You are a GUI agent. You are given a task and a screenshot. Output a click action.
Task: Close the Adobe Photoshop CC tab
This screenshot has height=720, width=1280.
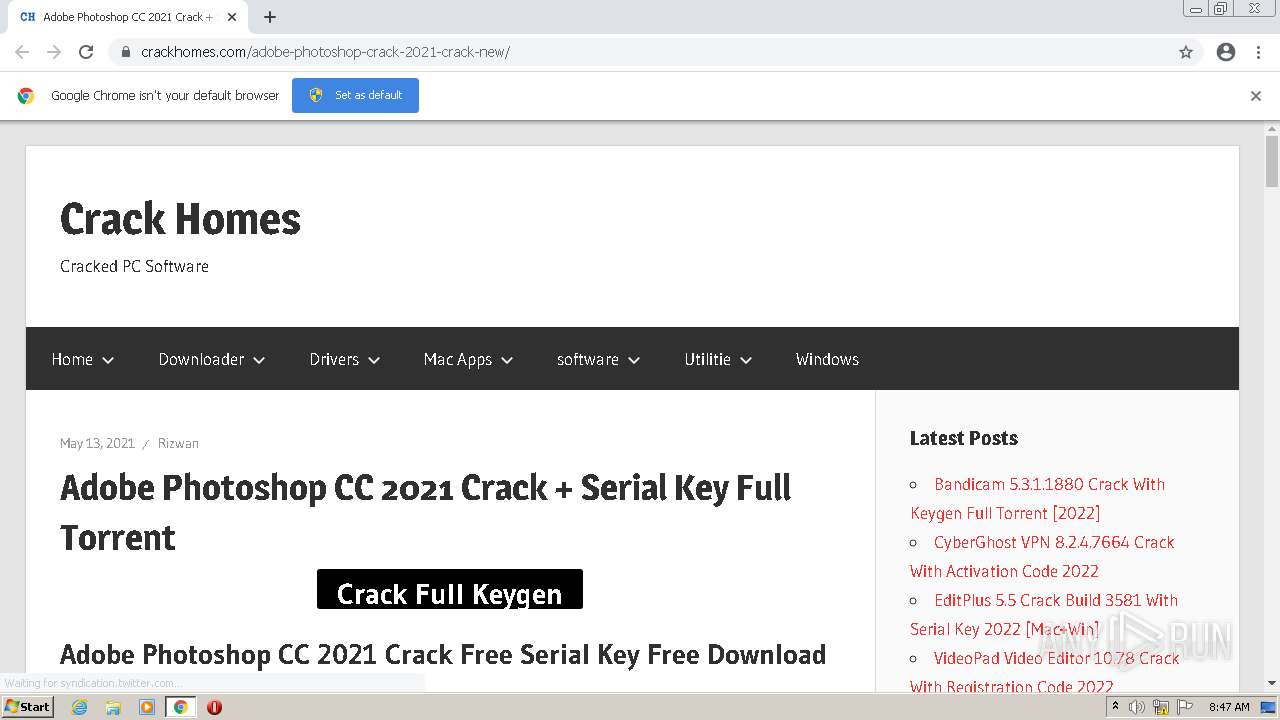[232, 17]
